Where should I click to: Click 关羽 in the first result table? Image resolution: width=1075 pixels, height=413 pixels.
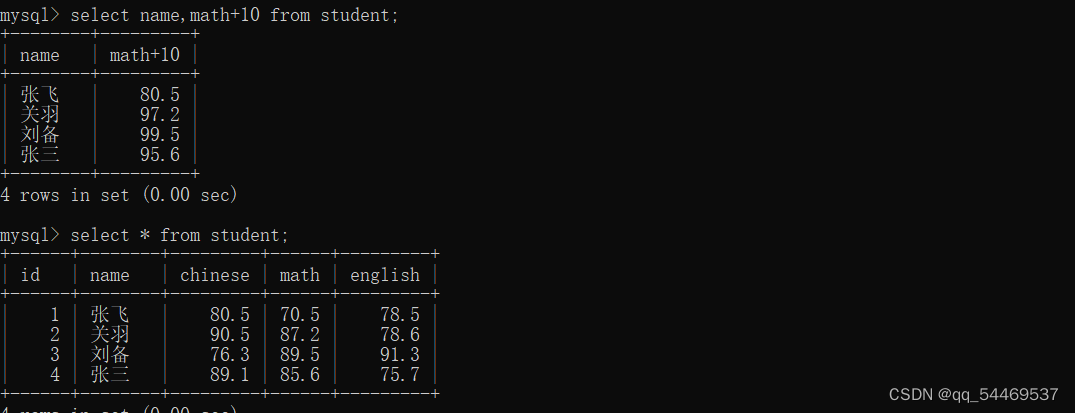point(40,115)
